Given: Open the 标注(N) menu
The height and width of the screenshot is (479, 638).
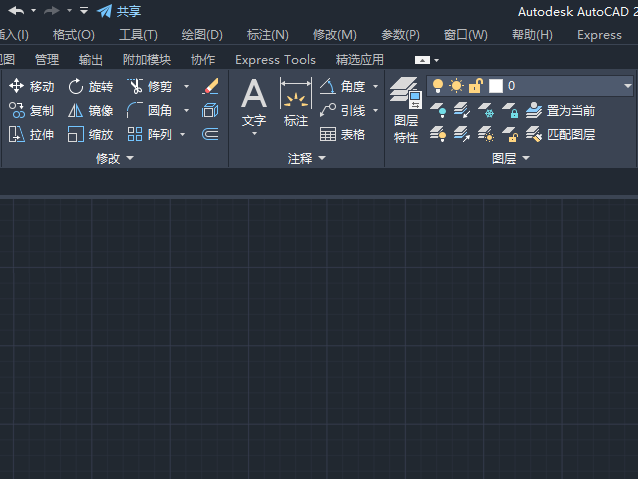Looking at the screenshot, I should (x=268, y=35).
